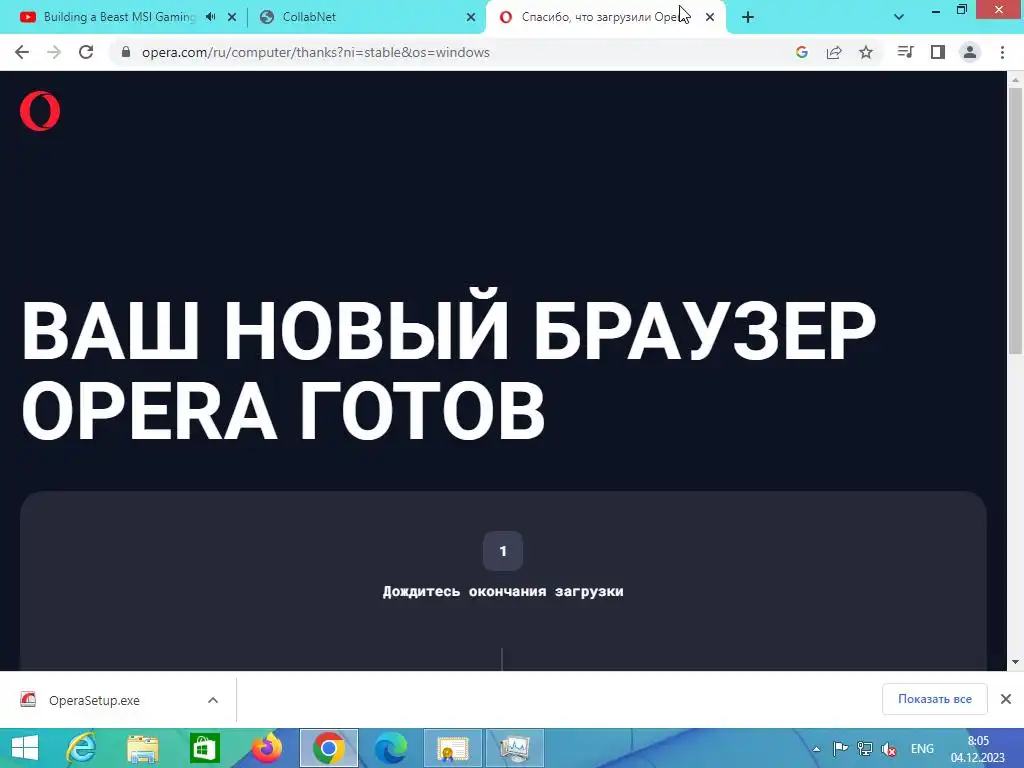Change the ENG input language

coord(922,748)
